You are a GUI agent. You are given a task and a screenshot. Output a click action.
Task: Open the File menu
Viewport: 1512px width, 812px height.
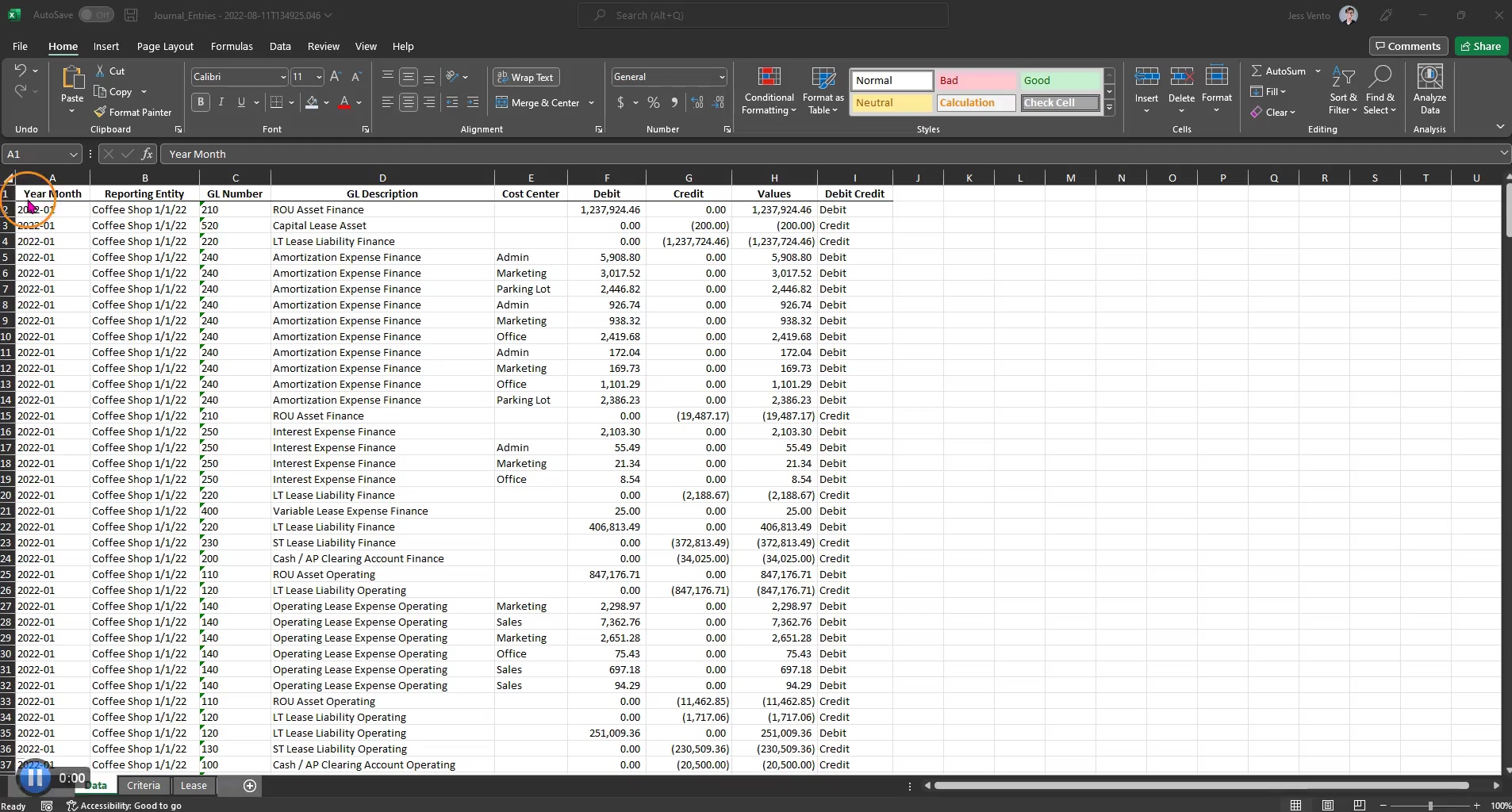click(20, 46)
